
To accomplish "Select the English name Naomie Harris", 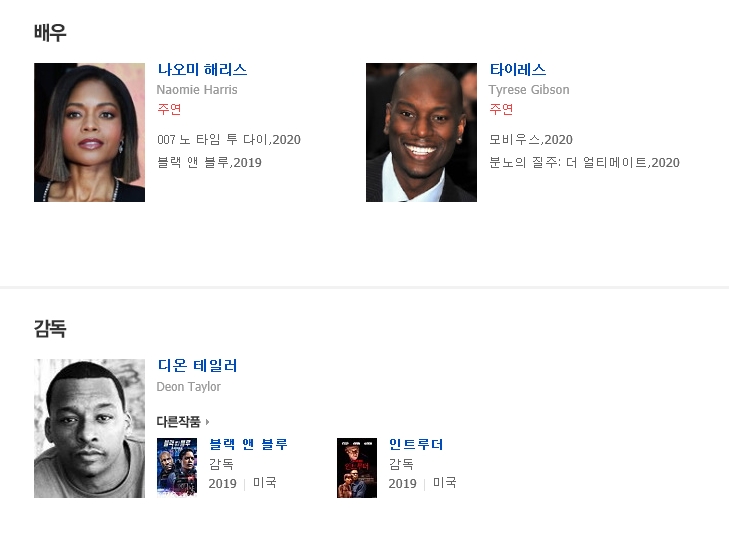I will 197,90.
